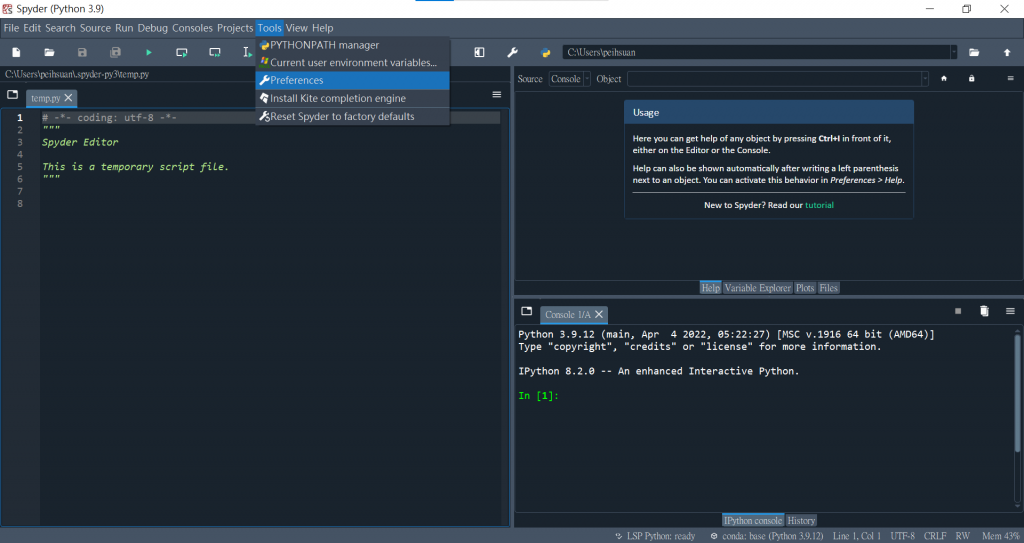
Task: Create a new file from toolbar
Action: click(16, 52)
